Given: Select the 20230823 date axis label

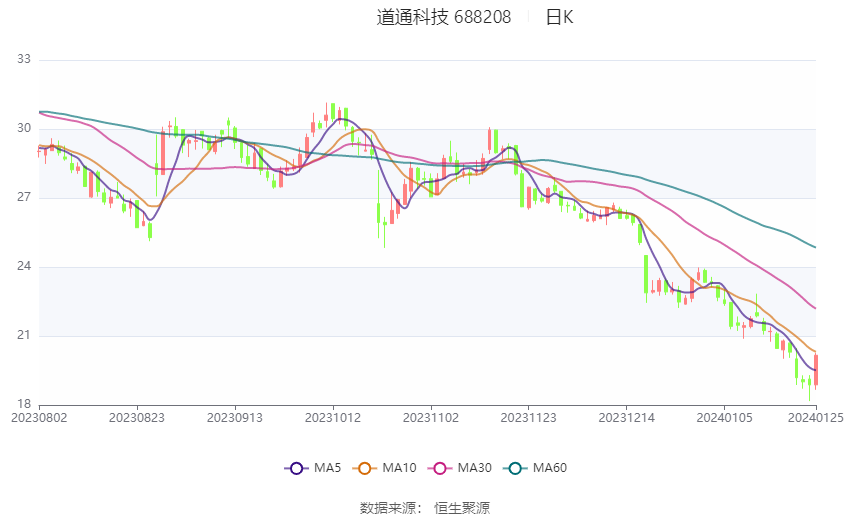Looking at the screenshot, I should (x=137, y=418).
